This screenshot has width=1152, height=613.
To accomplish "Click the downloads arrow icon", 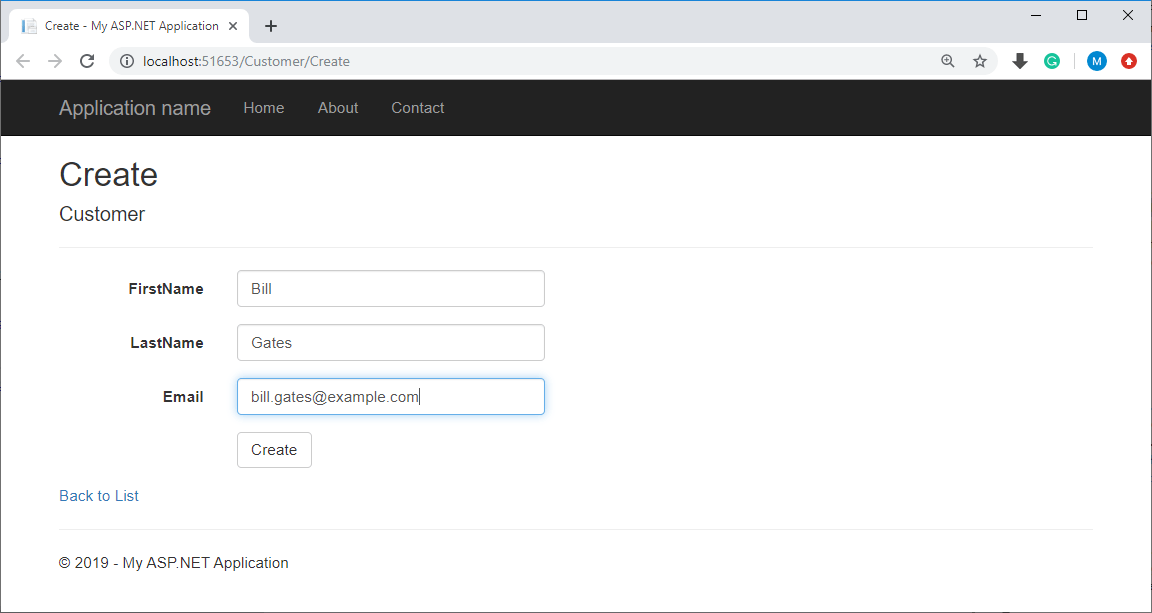I will pyautogui.click(x=1019, y=61).
